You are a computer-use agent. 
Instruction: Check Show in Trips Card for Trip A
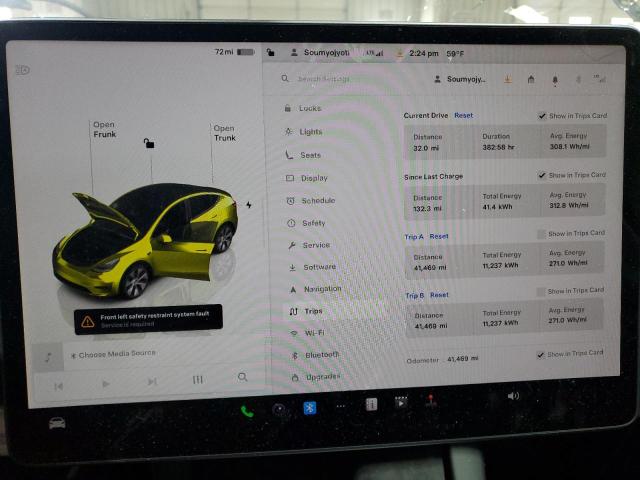[541, 234]
